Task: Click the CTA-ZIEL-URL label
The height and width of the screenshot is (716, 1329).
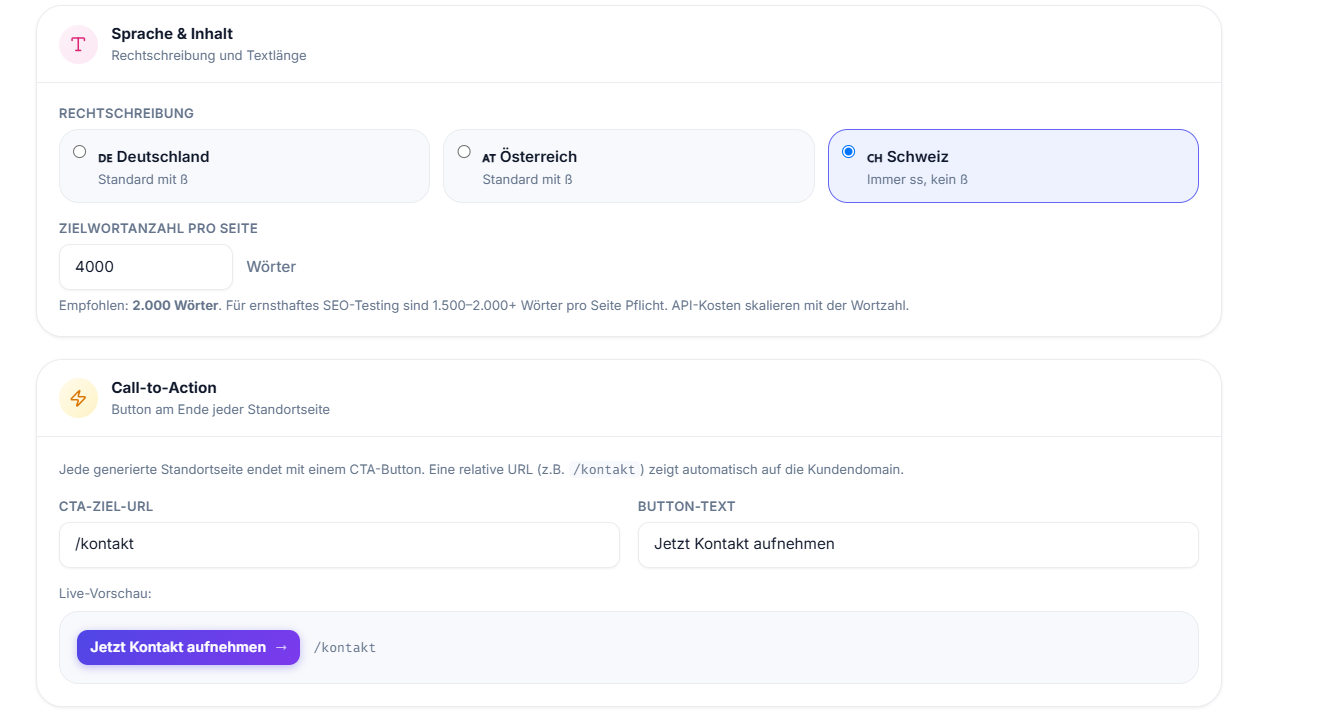Action: tap(106, 506)
